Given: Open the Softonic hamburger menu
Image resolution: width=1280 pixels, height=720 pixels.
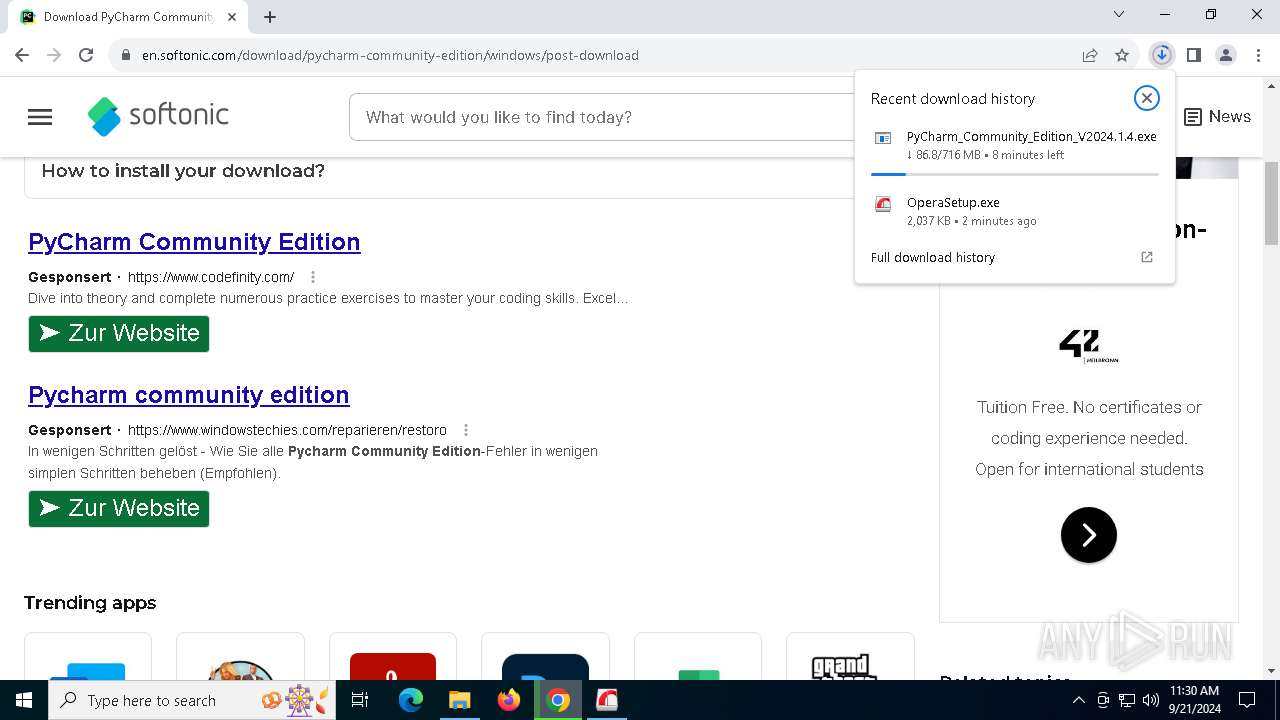Looking at the screenshot, I should click(40, 117).
